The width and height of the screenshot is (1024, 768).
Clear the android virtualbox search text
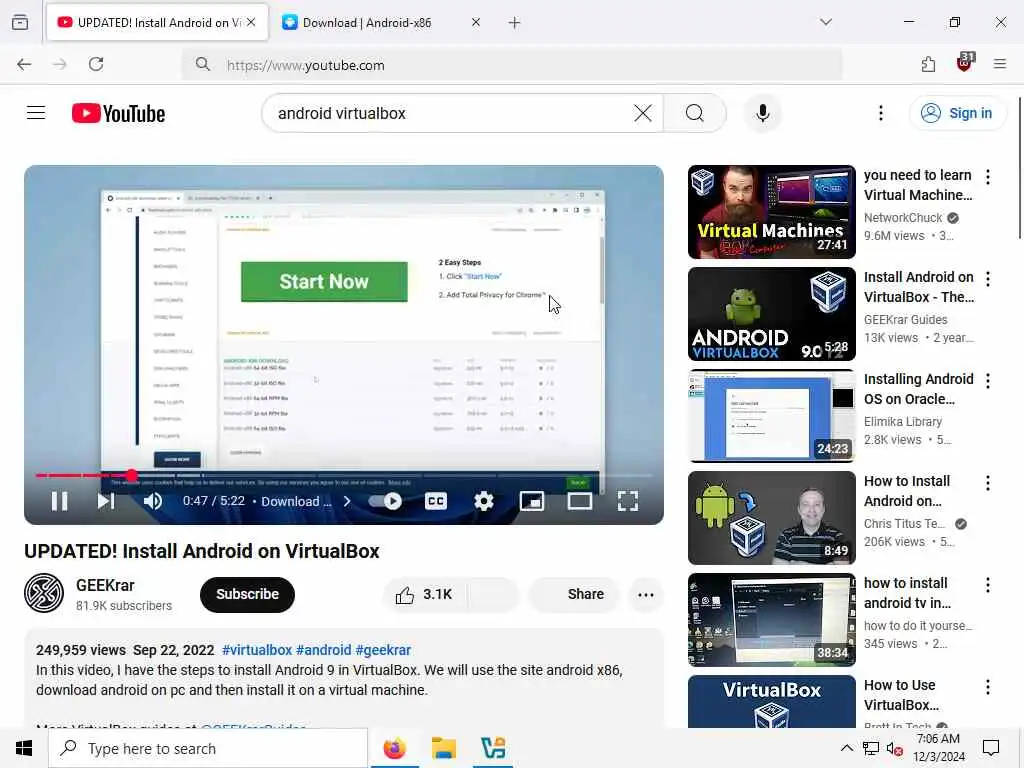point(643,113)
